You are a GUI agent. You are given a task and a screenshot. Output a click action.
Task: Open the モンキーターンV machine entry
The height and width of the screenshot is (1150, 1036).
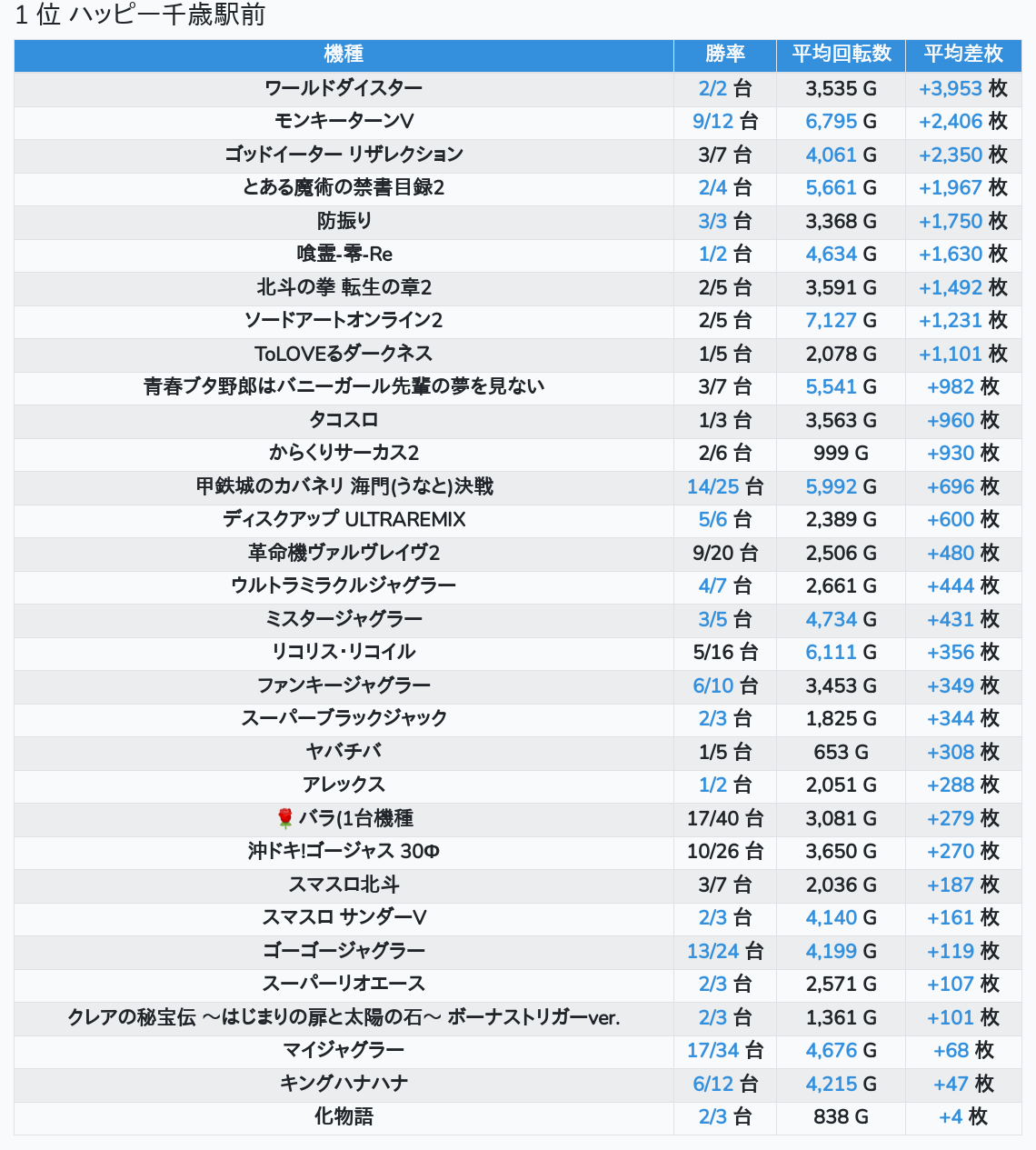(344, 122)
